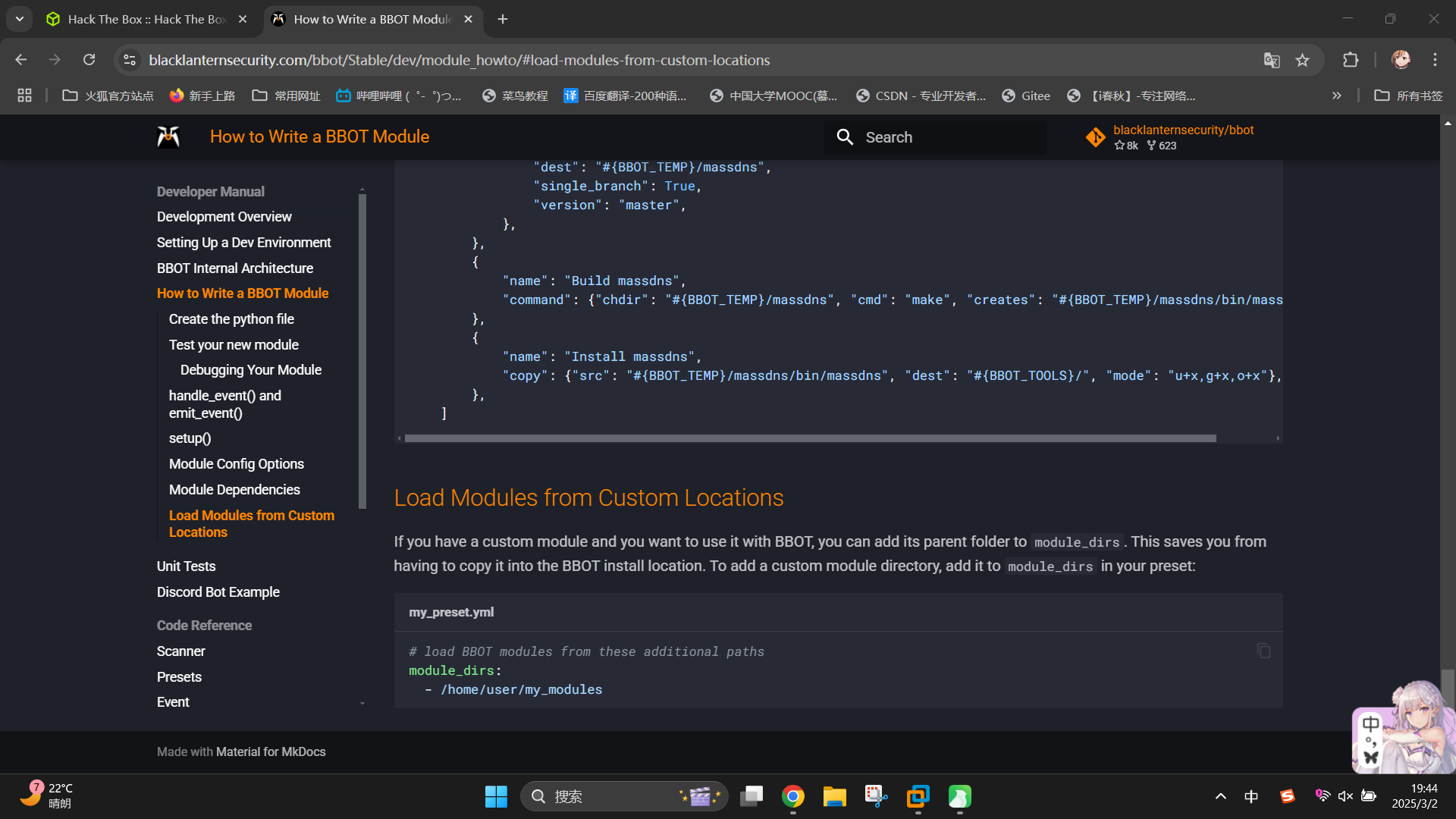This screenshot has width=1456, height=819.
Task: Click the search magnifier icon
Action: click(845, 137)
